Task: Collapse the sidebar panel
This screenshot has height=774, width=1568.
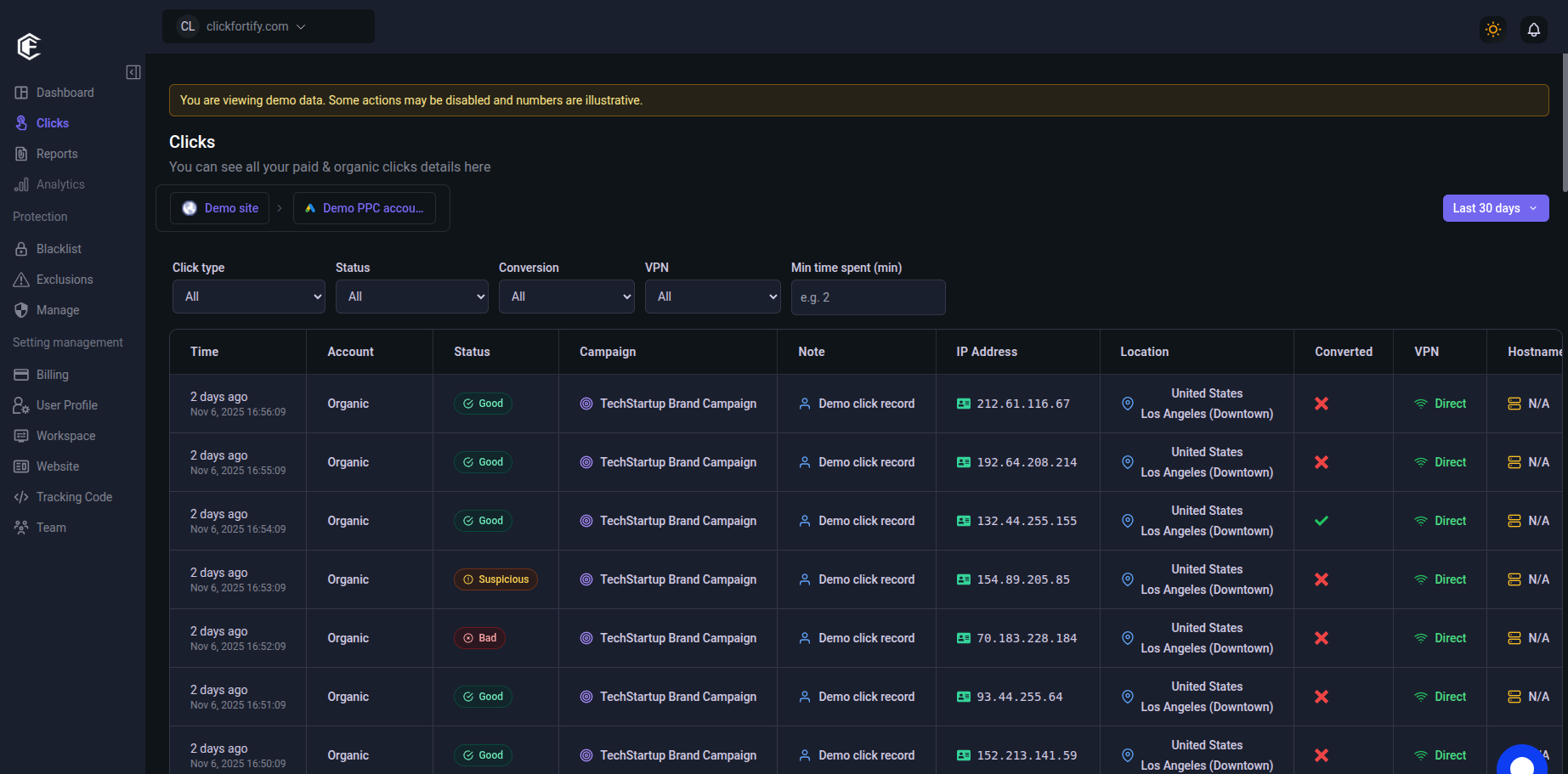Action: point(133,72)
